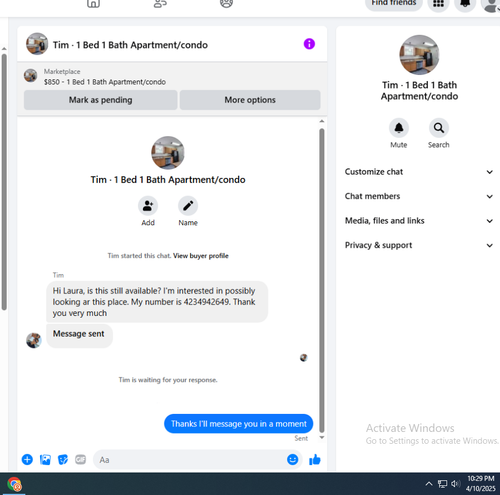The image size is (500, 495).
Task: Search in conversation with magnifier icon
Action: (x=439, y=128)
